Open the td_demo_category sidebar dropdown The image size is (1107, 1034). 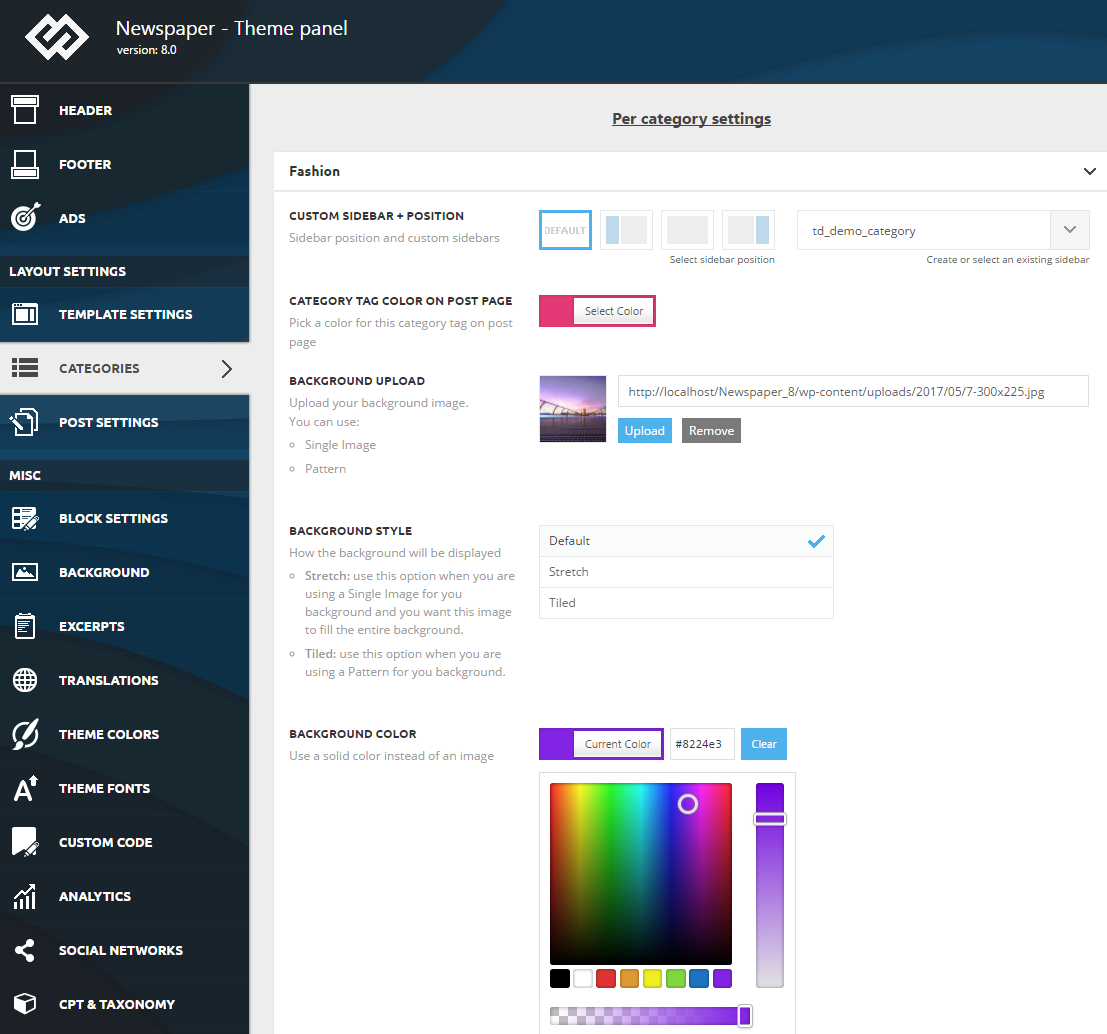pos(943,230)
